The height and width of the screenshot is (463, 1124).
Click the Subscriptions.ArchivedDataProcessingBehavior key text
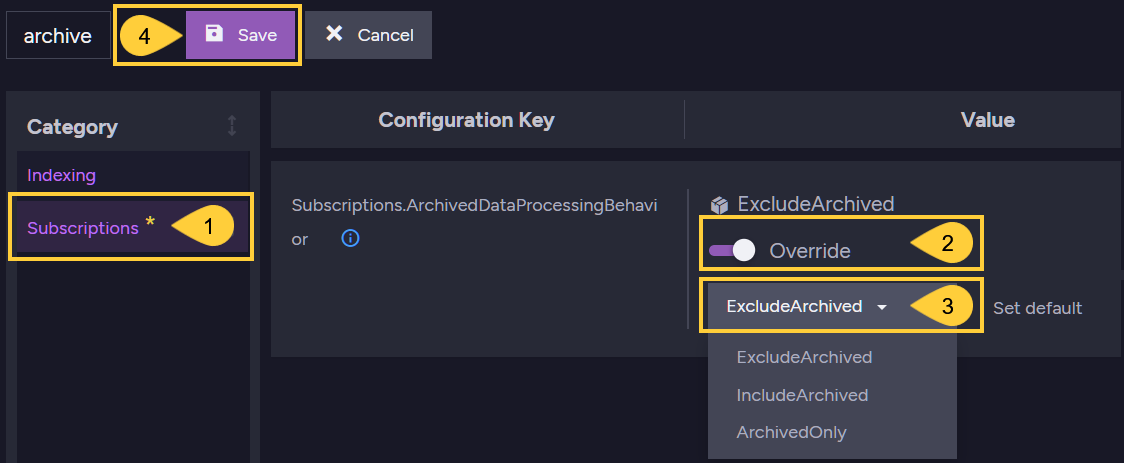474,222
